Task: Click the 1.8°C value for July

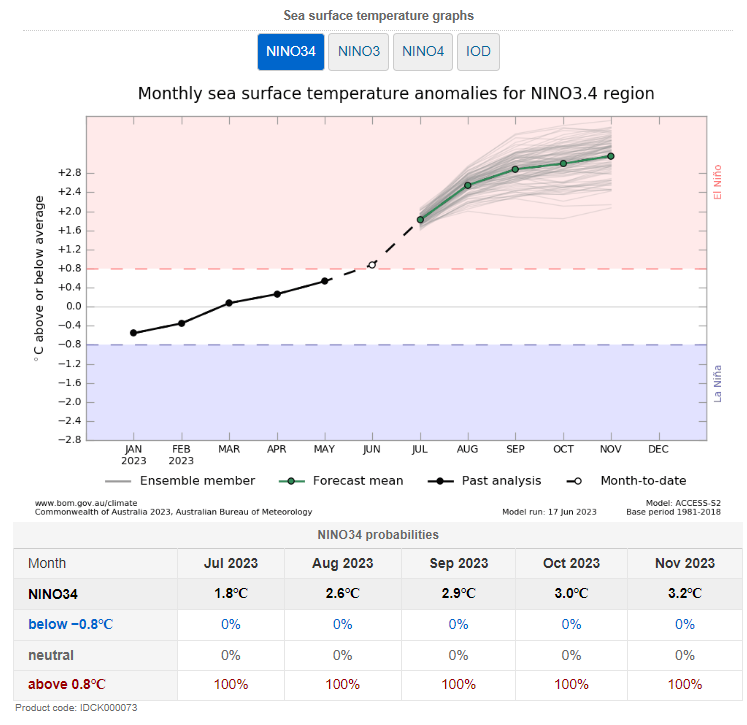Action: (231, 594)
